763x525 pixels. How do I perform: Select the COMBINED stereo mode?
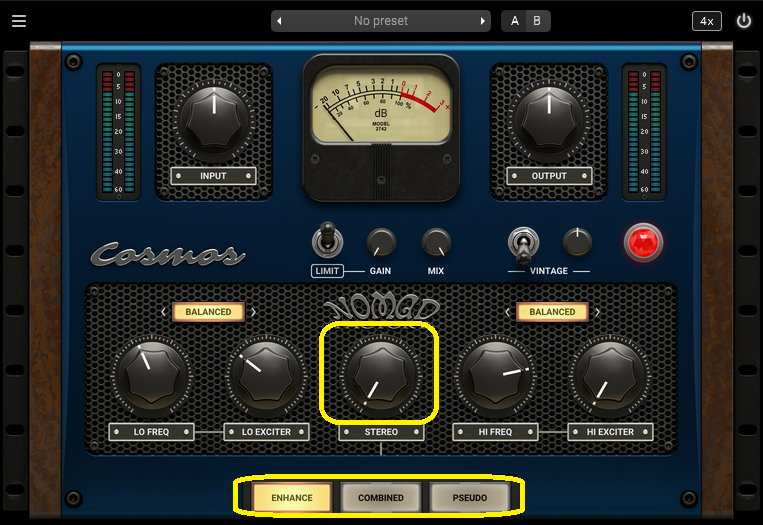click(381, 498)
